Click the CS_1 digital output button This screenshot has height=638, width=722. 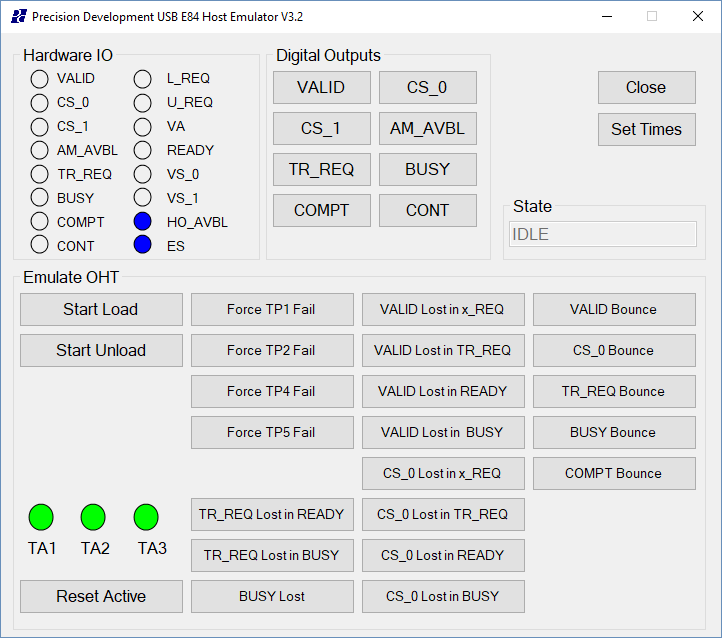[321, 128]
